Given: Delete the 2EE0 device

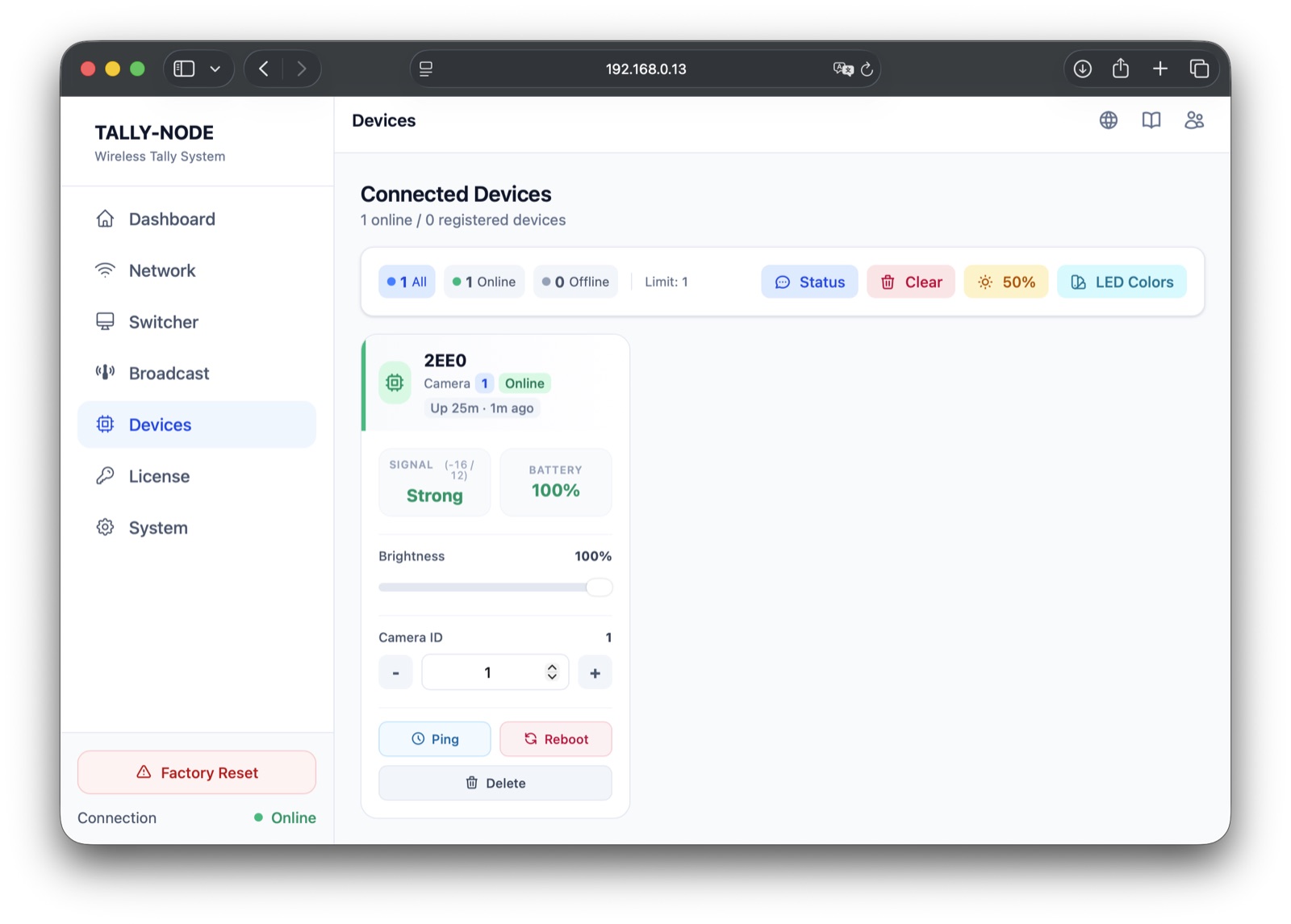Looking at the screenshot, I should coord(495,783).
